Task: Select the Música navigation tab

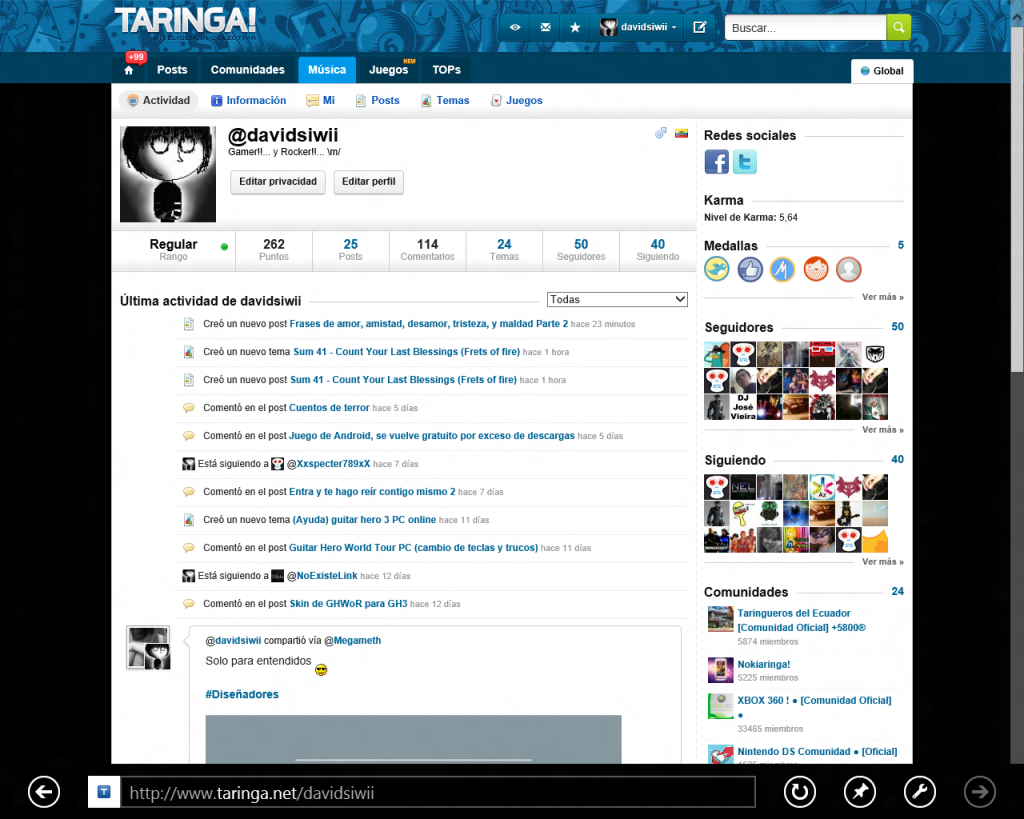Action: [x=327, y=70]
